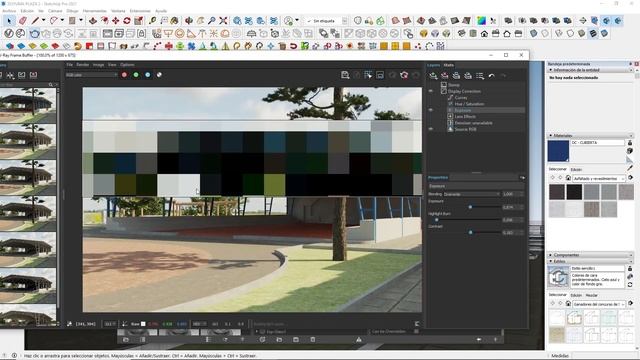Select the Lens Effects layer
The height and width of the screenshot is (360, 640).
pos(465,116)
